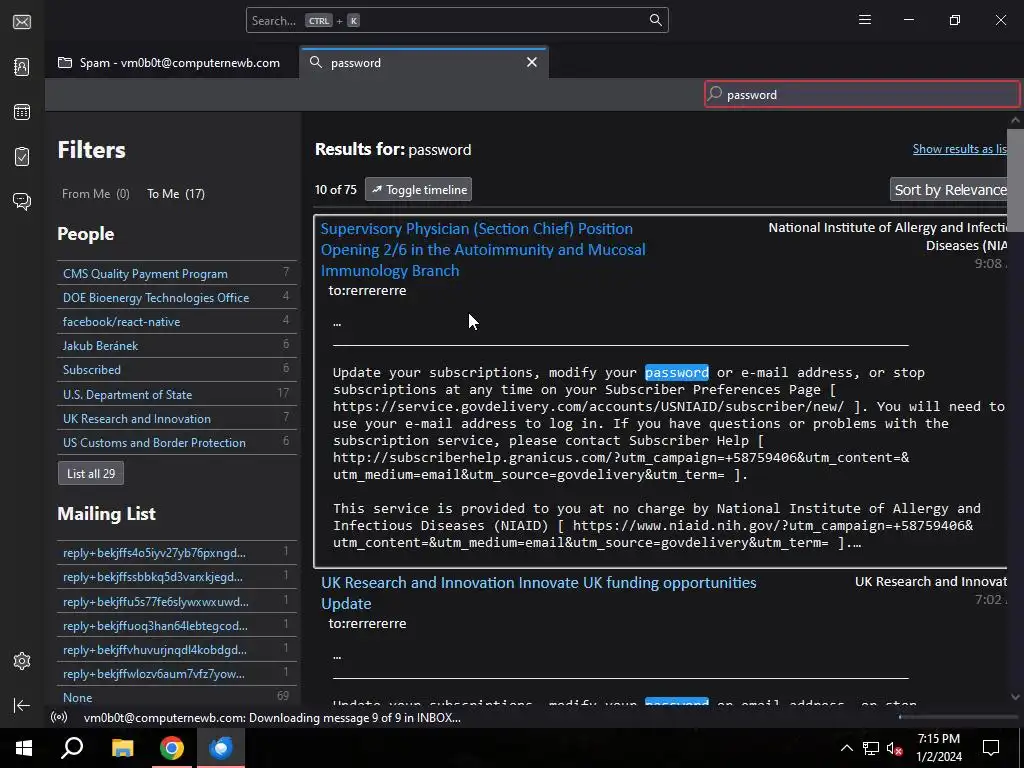Open the Mail space icon
This screenshot has width=1024, height=768.
pos(22,22)
